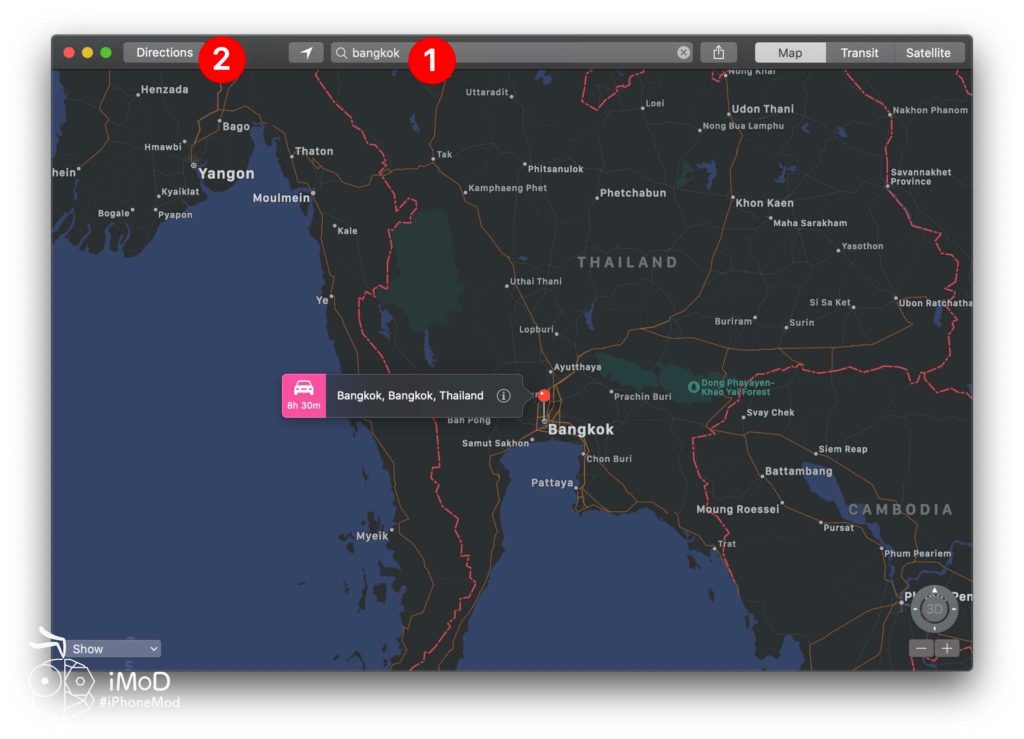This screenshot has height=739, width=1024.
Task: Zoom in with the plus button
Action: point(946,648)
